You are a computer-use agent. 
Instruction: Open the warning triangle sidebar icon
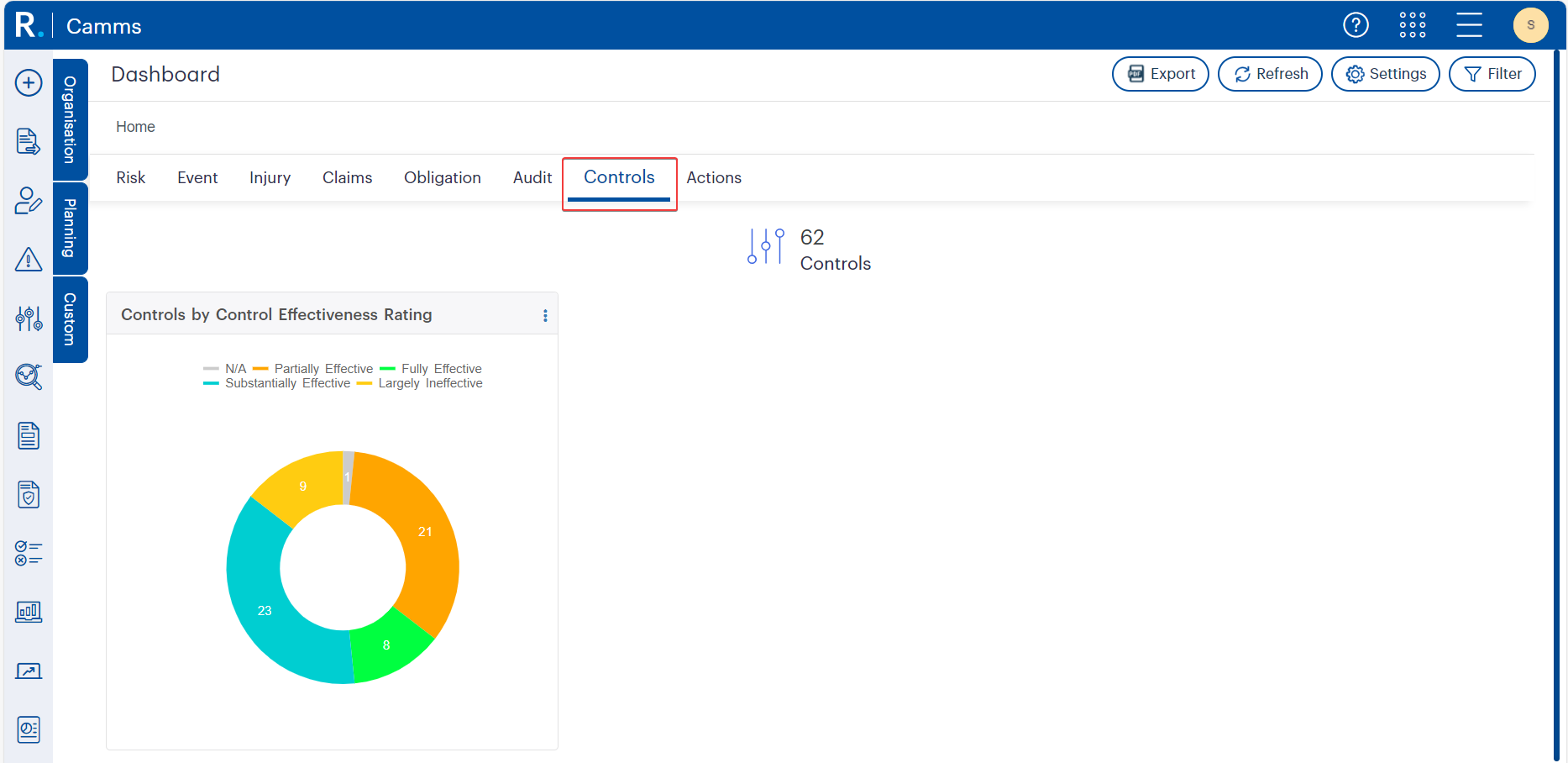pyautogui.click(x=29, y=259)
